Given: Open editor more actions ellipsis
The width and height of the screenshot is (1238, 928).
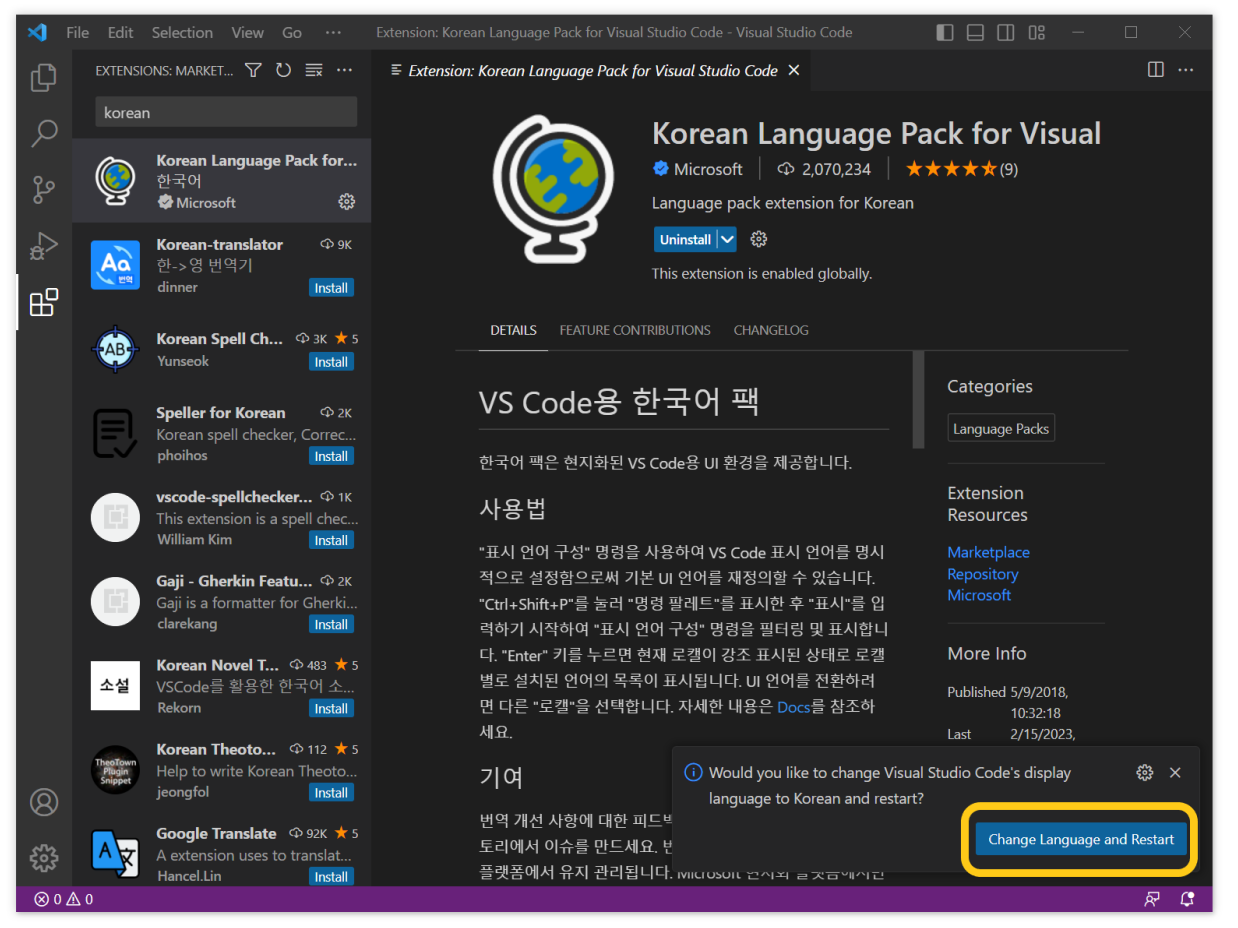Looking at the screenshot, I should pos(1186,70).
